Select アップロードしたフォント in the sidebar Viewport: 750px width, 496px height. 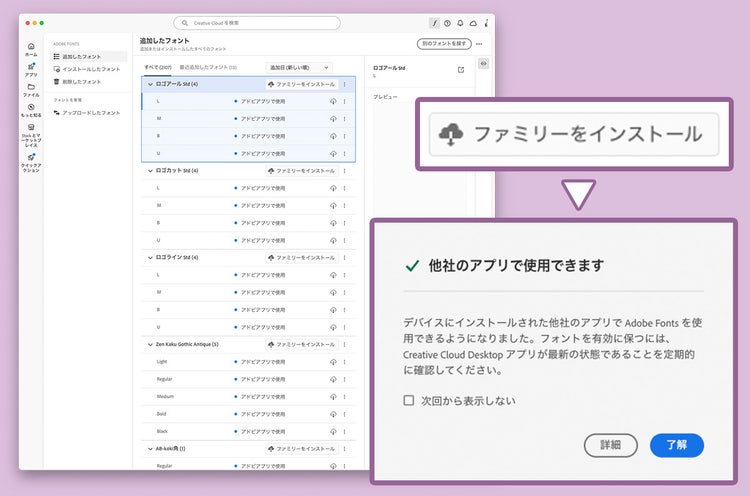pos(88,113)
